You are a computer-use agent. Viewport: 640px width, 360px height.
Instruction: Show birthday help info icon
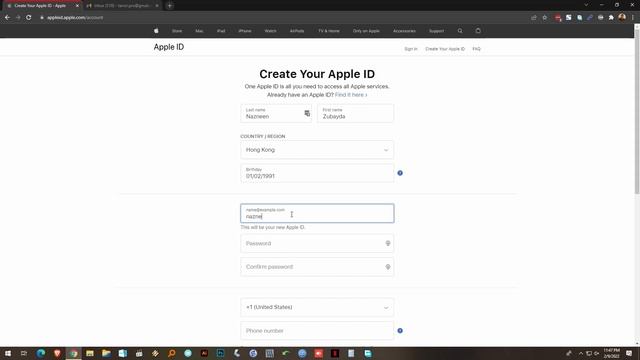pyautogui.click(x=400, y=173)
